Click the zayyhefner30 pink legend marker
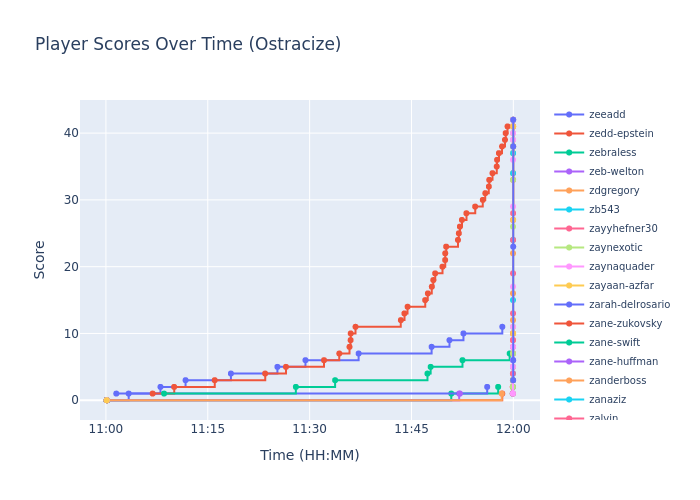This screenshot has width=700, height=500. [x=569, y=229]
